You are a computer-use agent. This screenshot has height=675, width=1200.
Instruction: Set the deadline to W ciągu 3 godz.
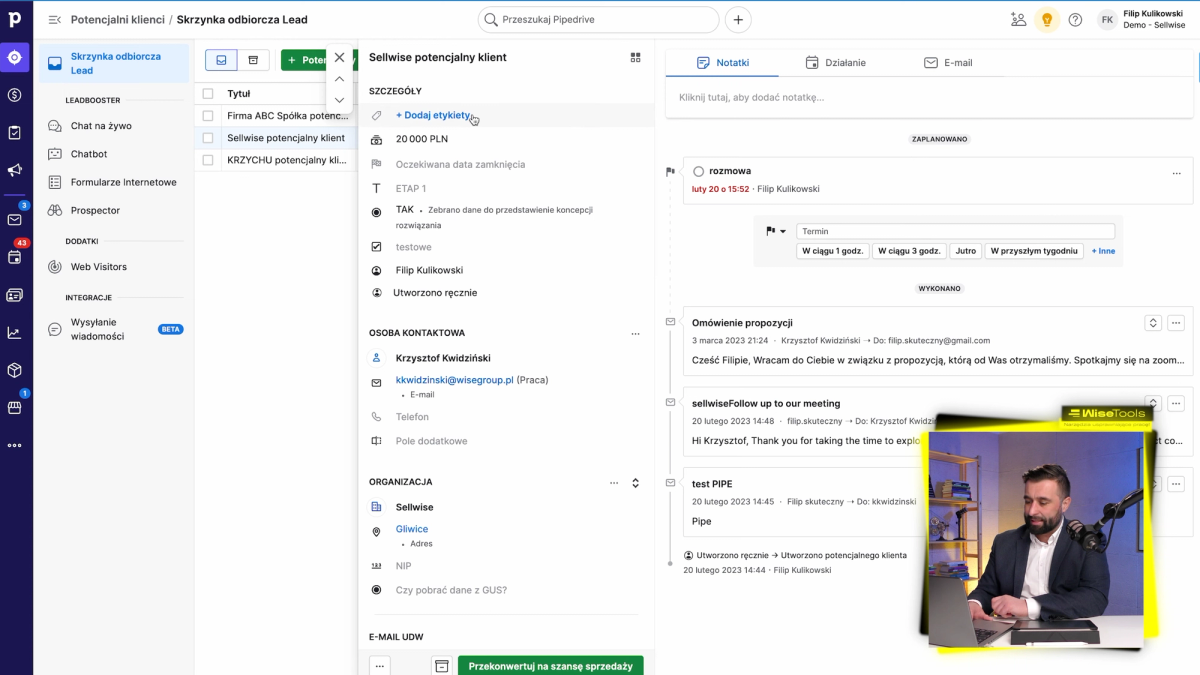[x=908, y=251]
